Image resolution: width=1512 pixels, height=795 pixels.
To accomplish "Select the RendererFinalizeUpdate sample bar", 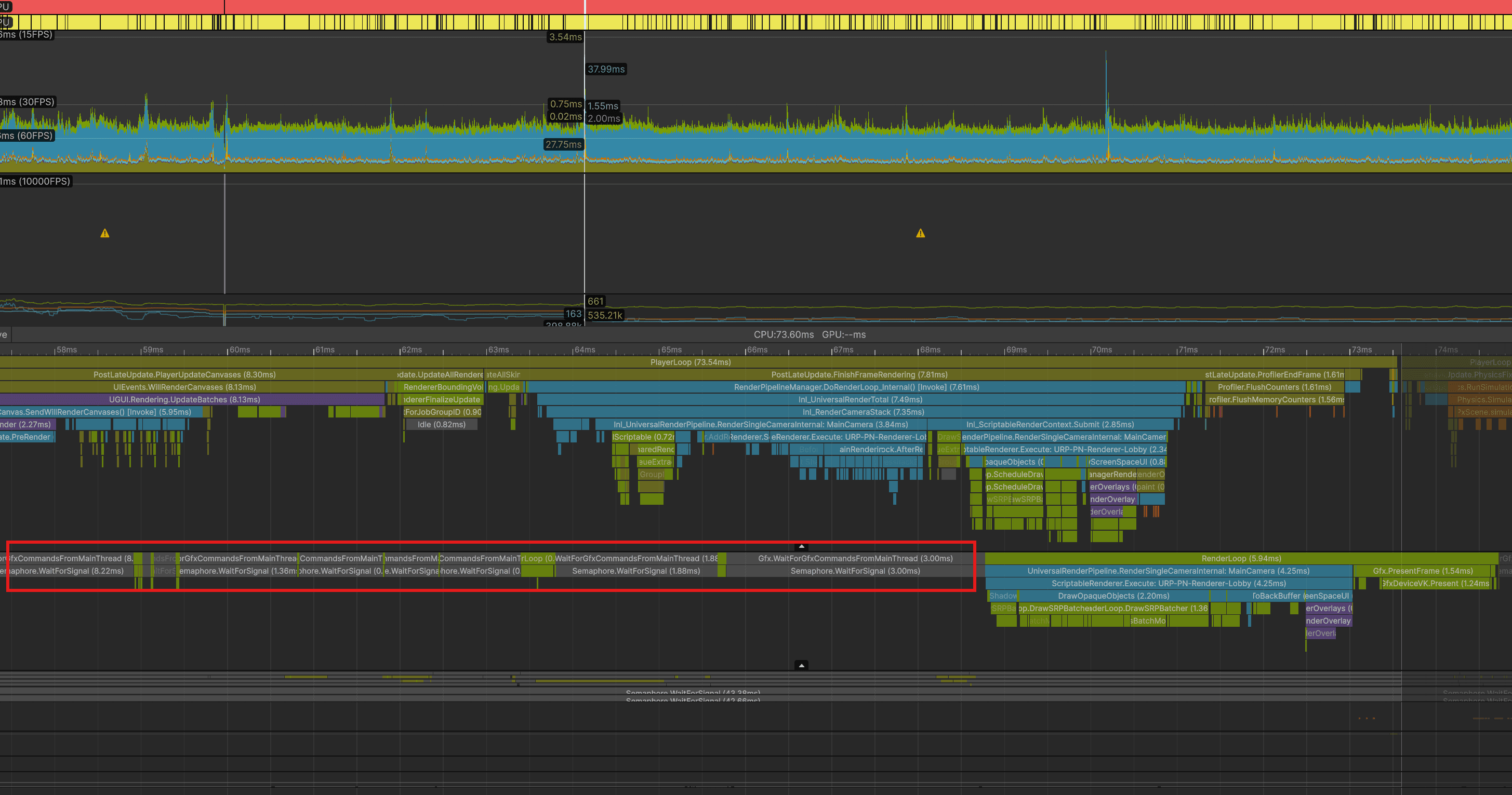I will pos(441,399).
